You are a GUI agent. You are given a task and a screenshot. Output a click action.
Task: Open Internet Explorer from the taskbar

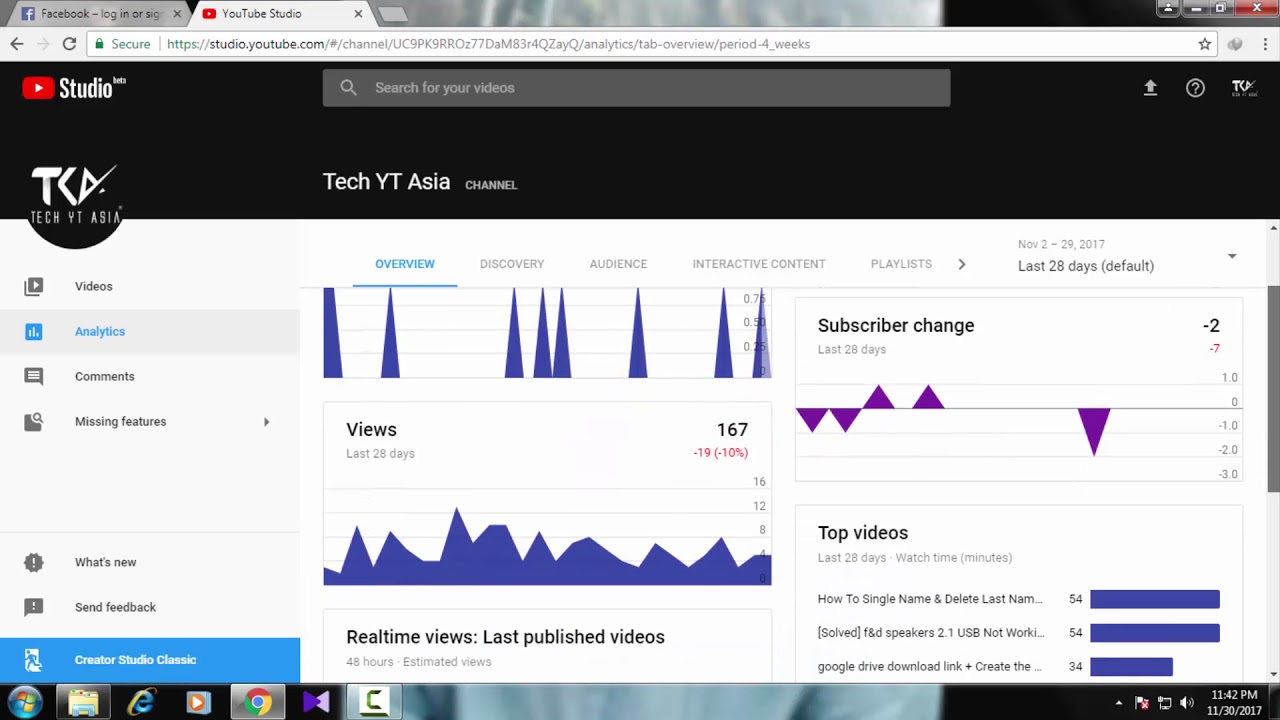click(141, 702)
